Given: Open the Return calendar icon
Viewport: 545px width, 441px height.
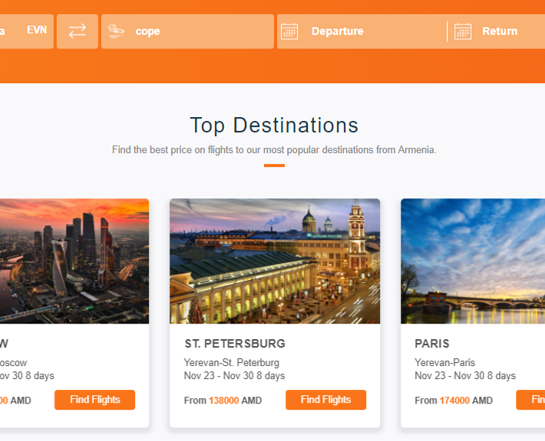Looking at the screenshot, I should (463, 32).
